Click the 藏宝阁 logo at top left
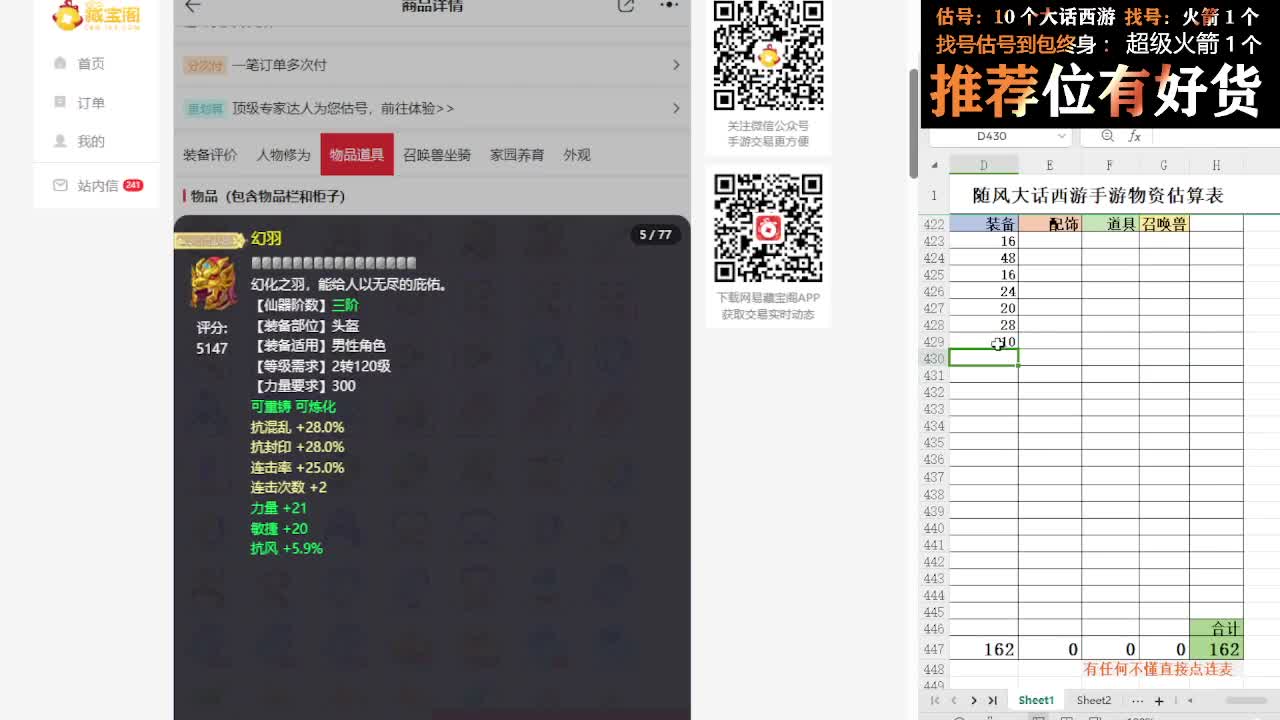Viewport: 1280px width, 720px height. pos(98,17)
